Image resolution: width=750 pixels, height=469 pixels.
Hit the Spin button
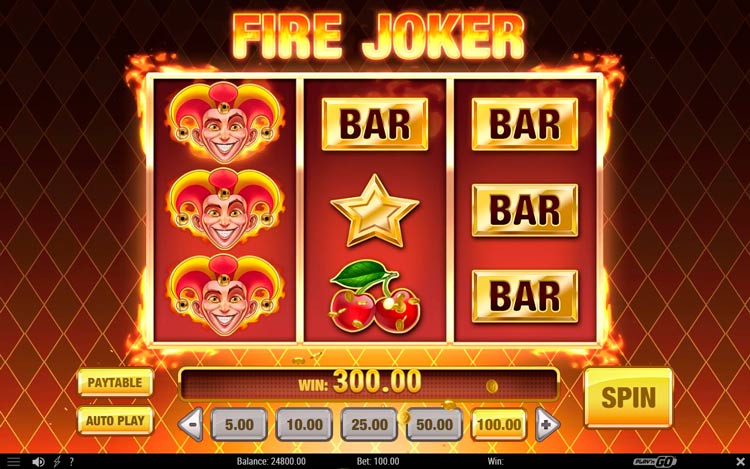tap(629, 397)
